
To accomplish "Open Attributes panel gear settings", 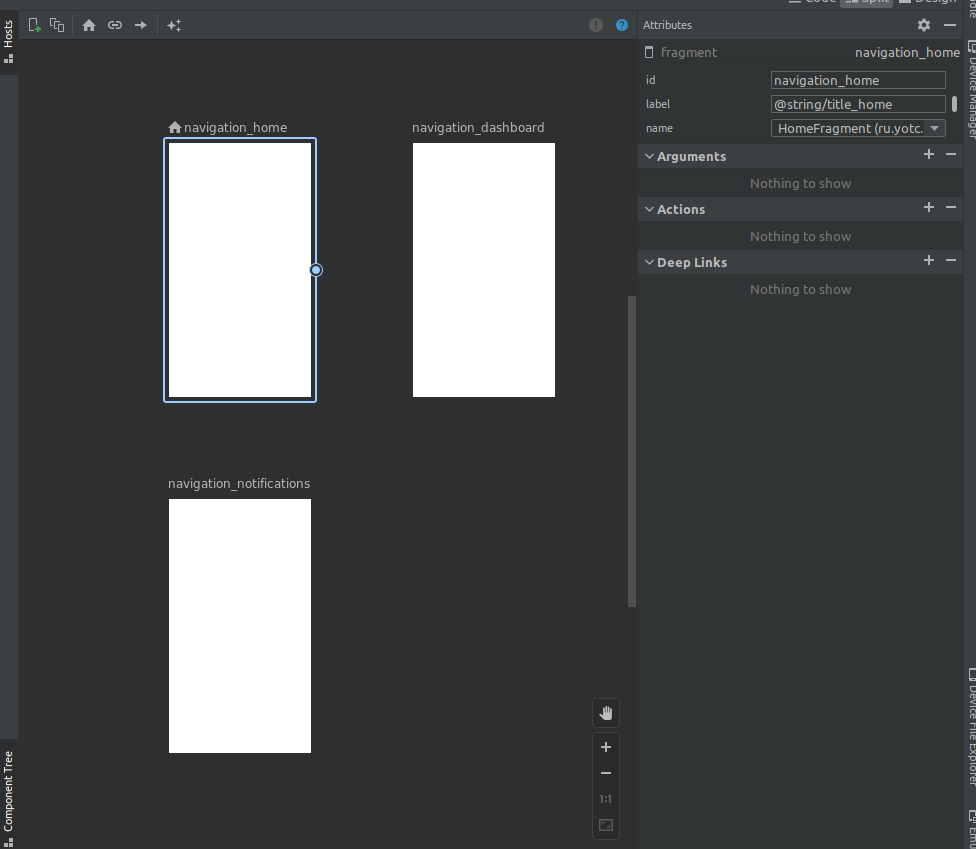I will pyautogui.click(x=924, y=25).
